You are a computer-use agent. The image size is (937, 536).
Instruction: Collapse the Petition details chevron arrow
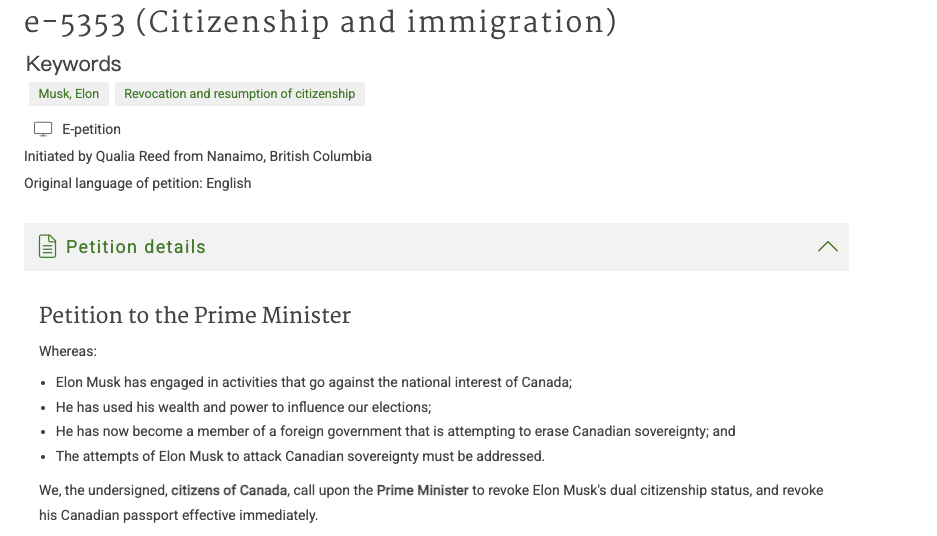click(828, 247)
